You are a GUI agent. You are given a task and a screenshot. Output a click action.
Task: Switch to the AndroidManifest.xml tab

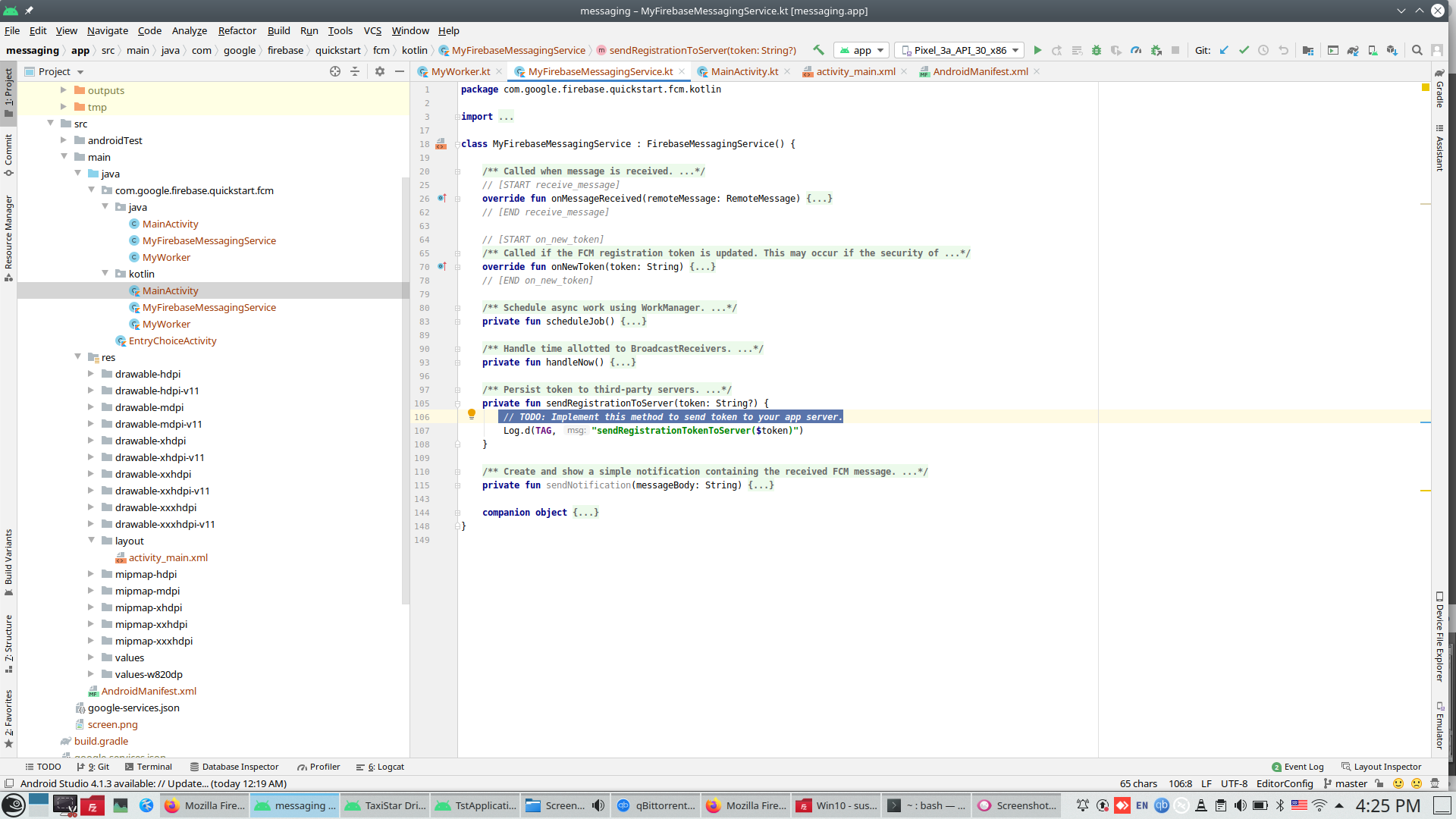point(980,71)
